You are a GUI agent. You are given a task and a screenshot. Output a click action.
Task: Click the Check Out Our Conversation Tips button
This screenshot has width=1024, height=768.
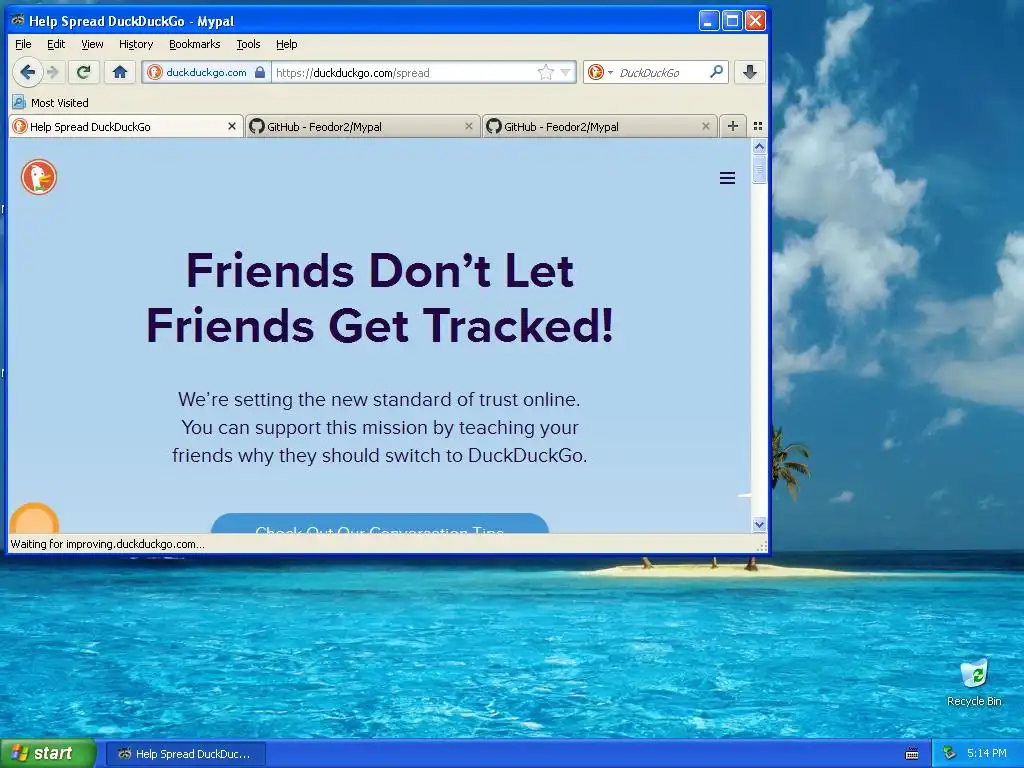(x=379, y=524)
